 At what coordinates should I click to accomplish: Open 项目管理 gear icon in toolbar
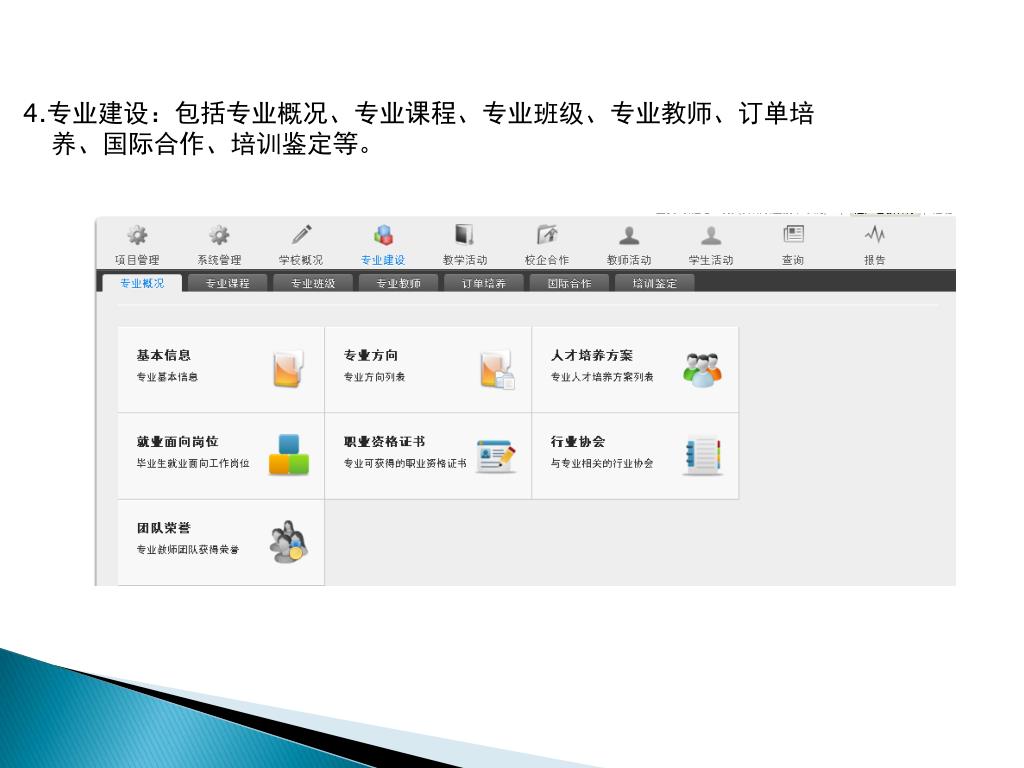[x=137, y=234]
